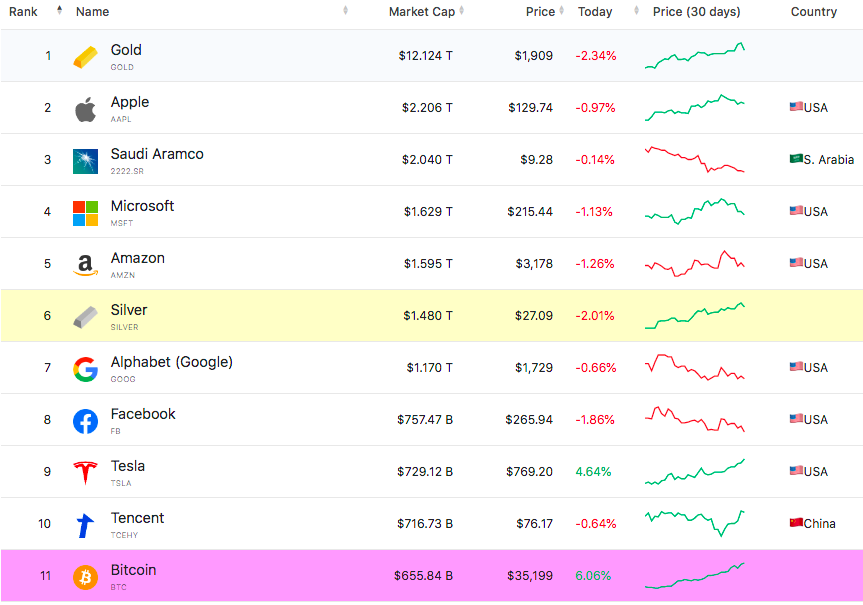Viewport: 863px width, 605px height.
Task: Click the USA flag in Facebook row
Action: click(x=796, y=418)
